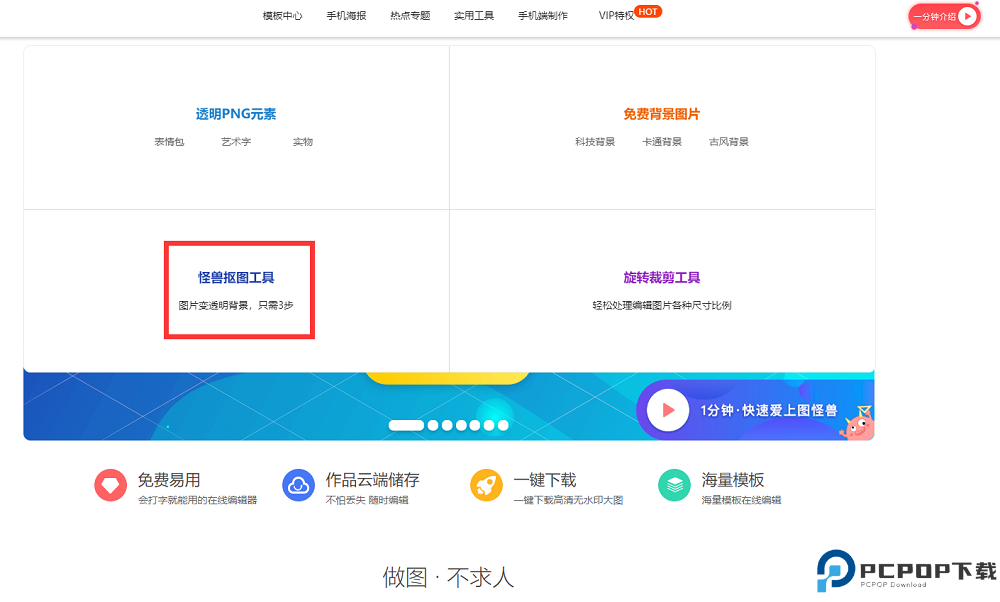Select the 科技背景 background category
1000x602 pixels.
pyautogui.click(x=595, y=142)
